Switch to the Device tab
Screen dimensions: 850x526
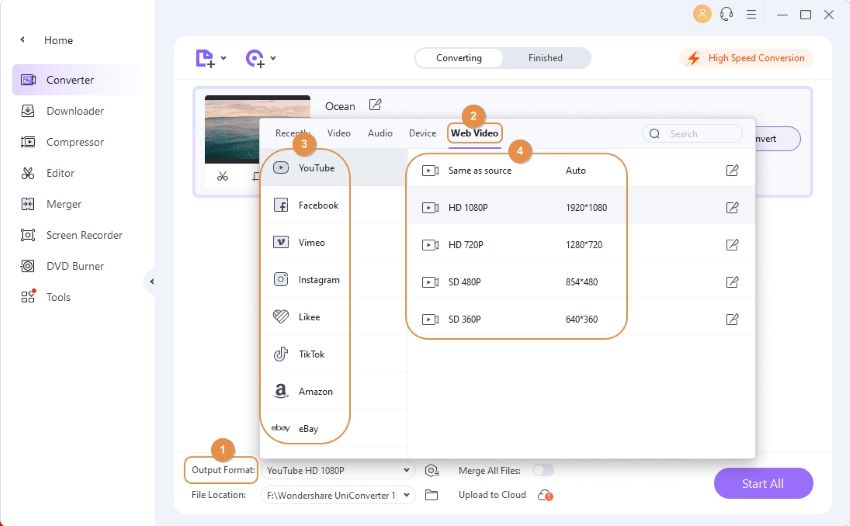tap(422, 133)
